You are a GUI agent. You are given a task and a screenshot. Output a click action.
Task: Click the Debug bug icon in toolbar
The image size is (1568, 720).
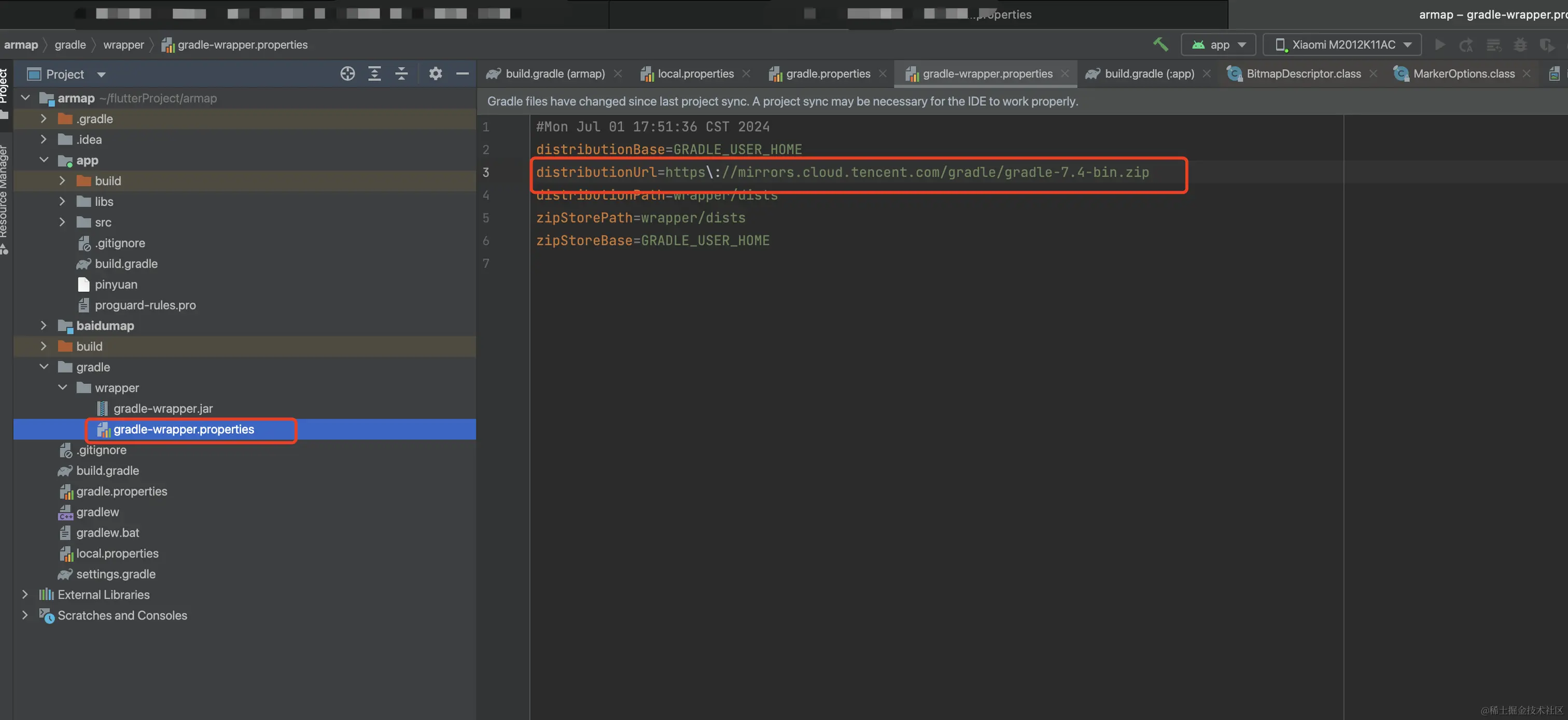1520,45
